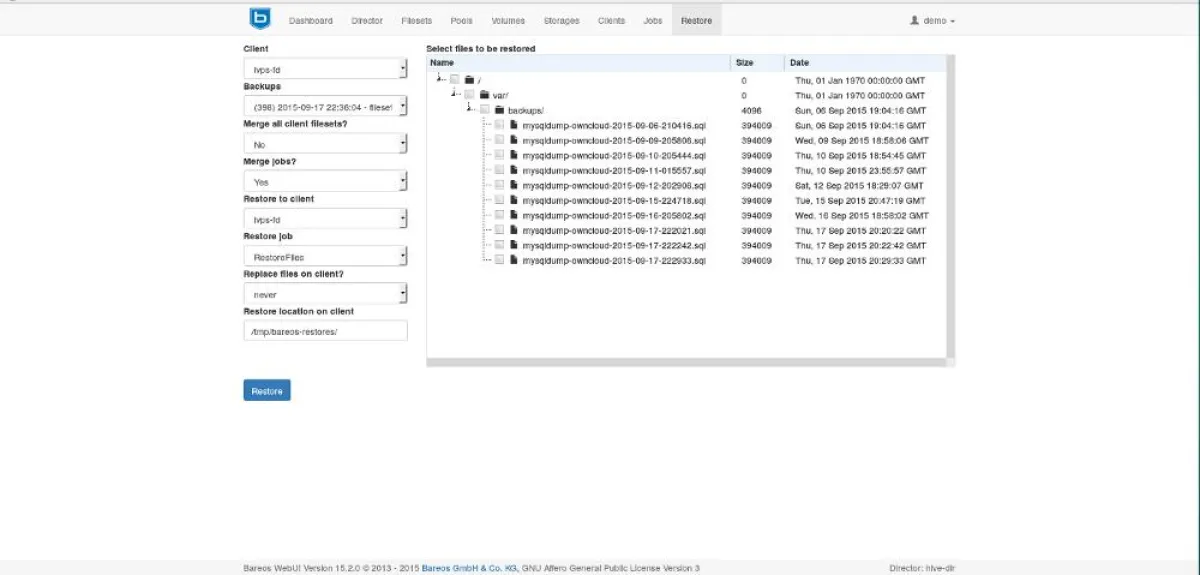Check the var/ directory checkbox
Viewport: 1200px width, 575px height.
[x=469, y=94]
